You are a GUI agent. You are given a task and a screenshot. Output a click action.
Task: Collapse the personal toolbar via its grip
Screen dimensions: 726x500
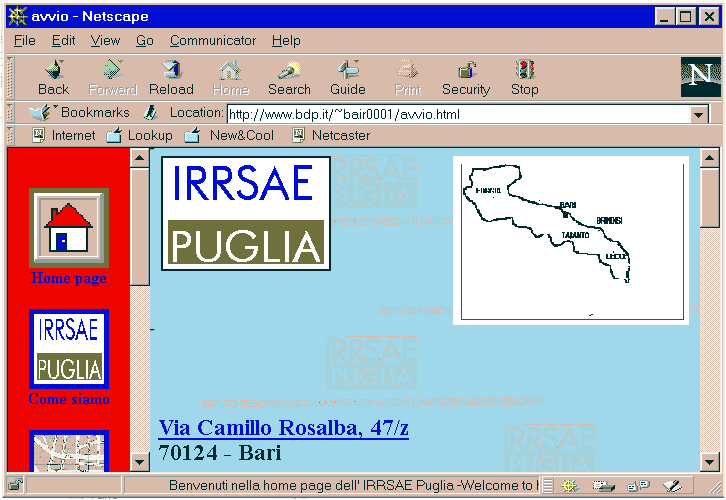[10, 136]
